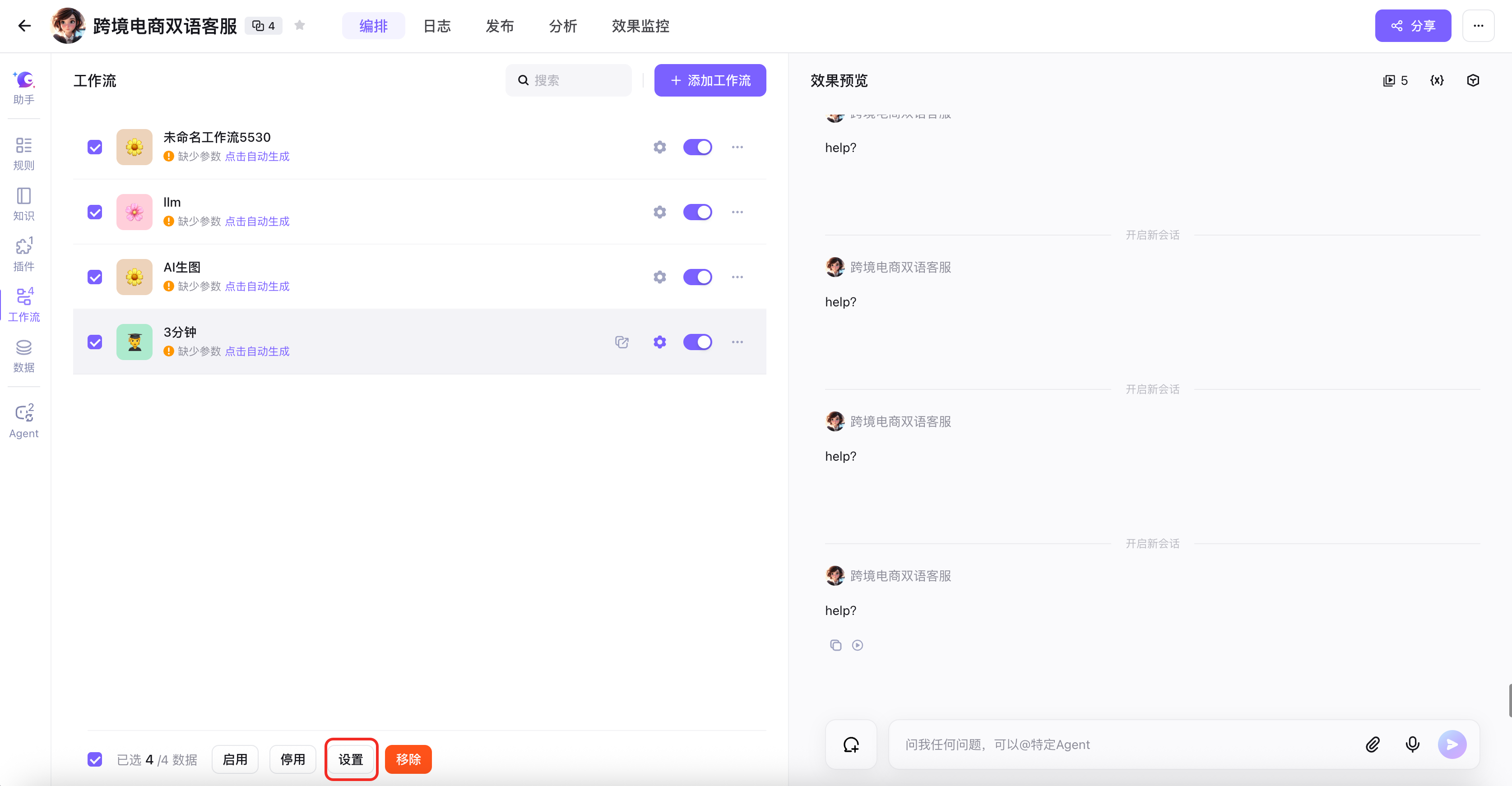Click the microphone voice input icon
This screenshot has height=786, width=1512.
click(1412, 744)
